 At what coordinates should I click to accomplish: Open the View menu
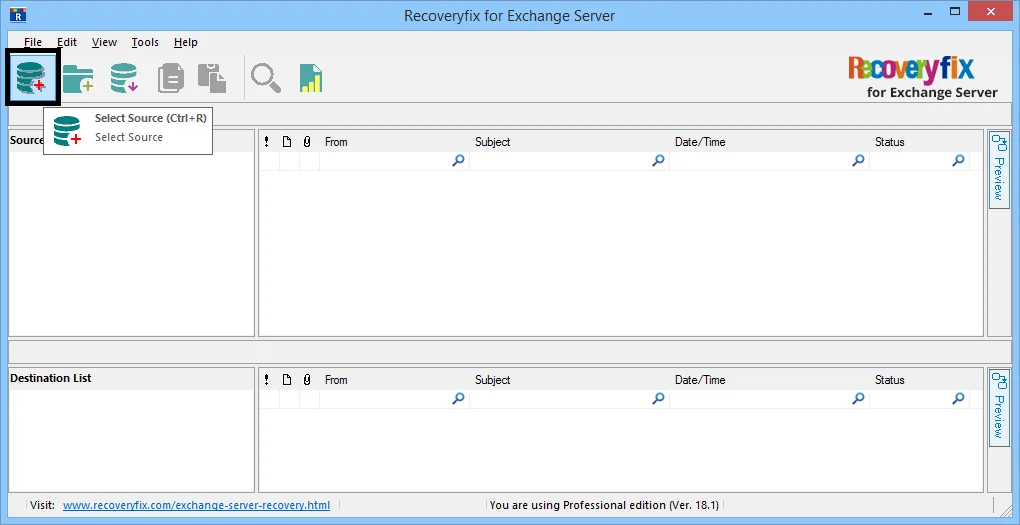pos(104,42)
